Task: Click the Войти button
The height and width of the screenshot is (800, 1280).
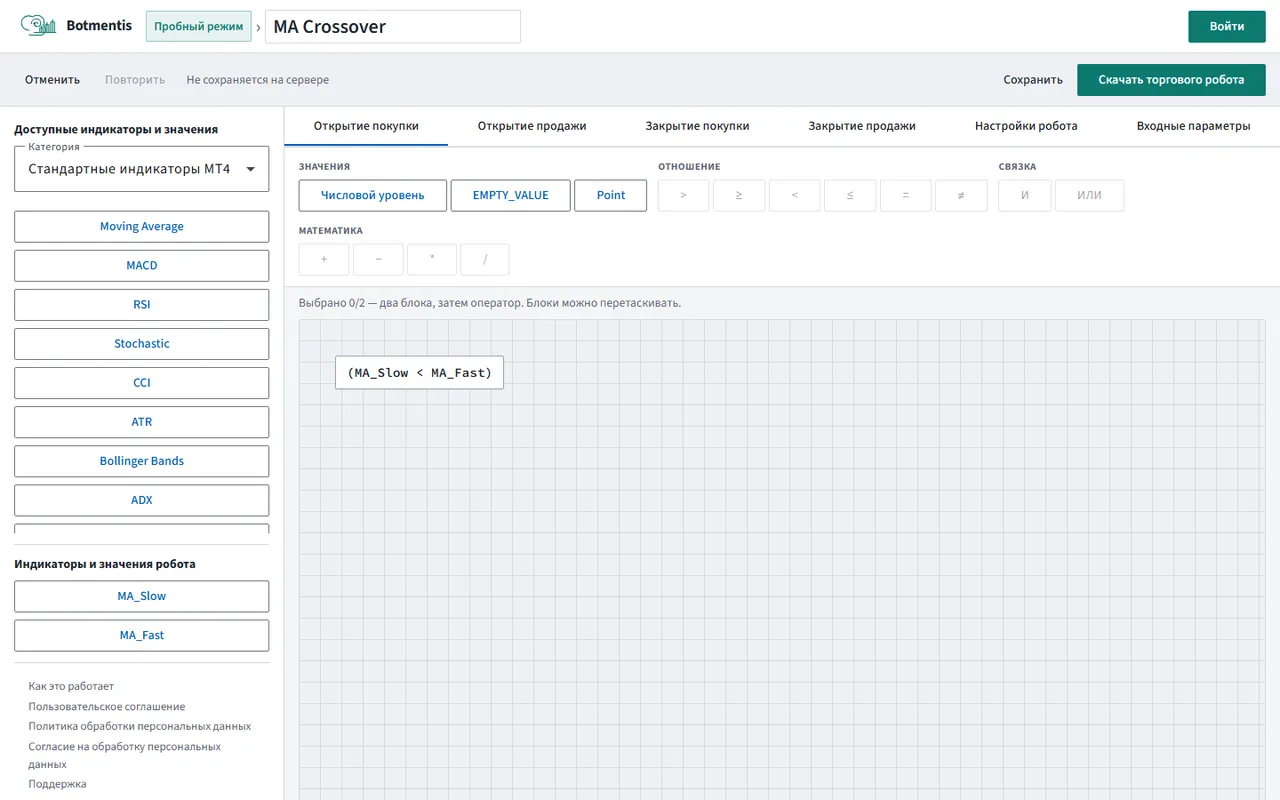Action: click(1227, 26)
